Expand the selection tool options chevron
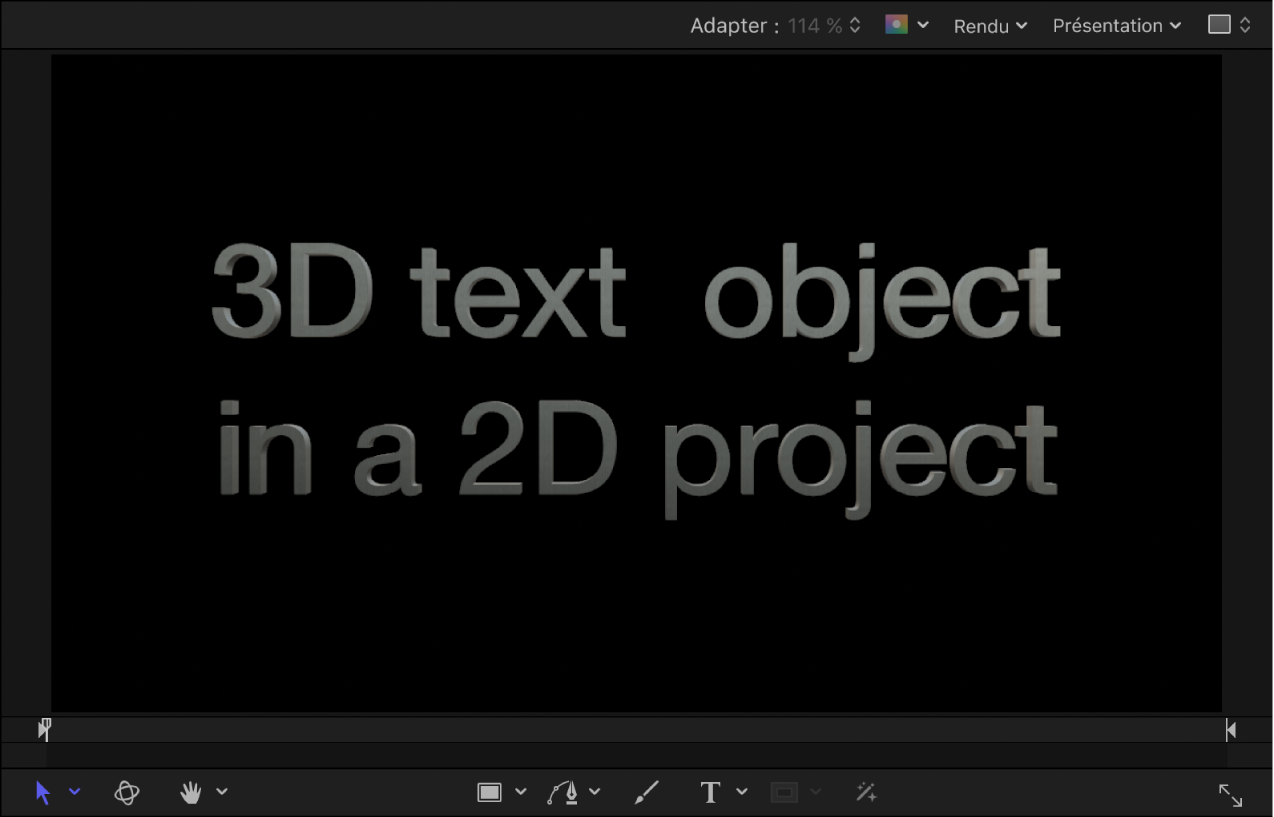The image size is (1274, 817). (x=76, y=792)
